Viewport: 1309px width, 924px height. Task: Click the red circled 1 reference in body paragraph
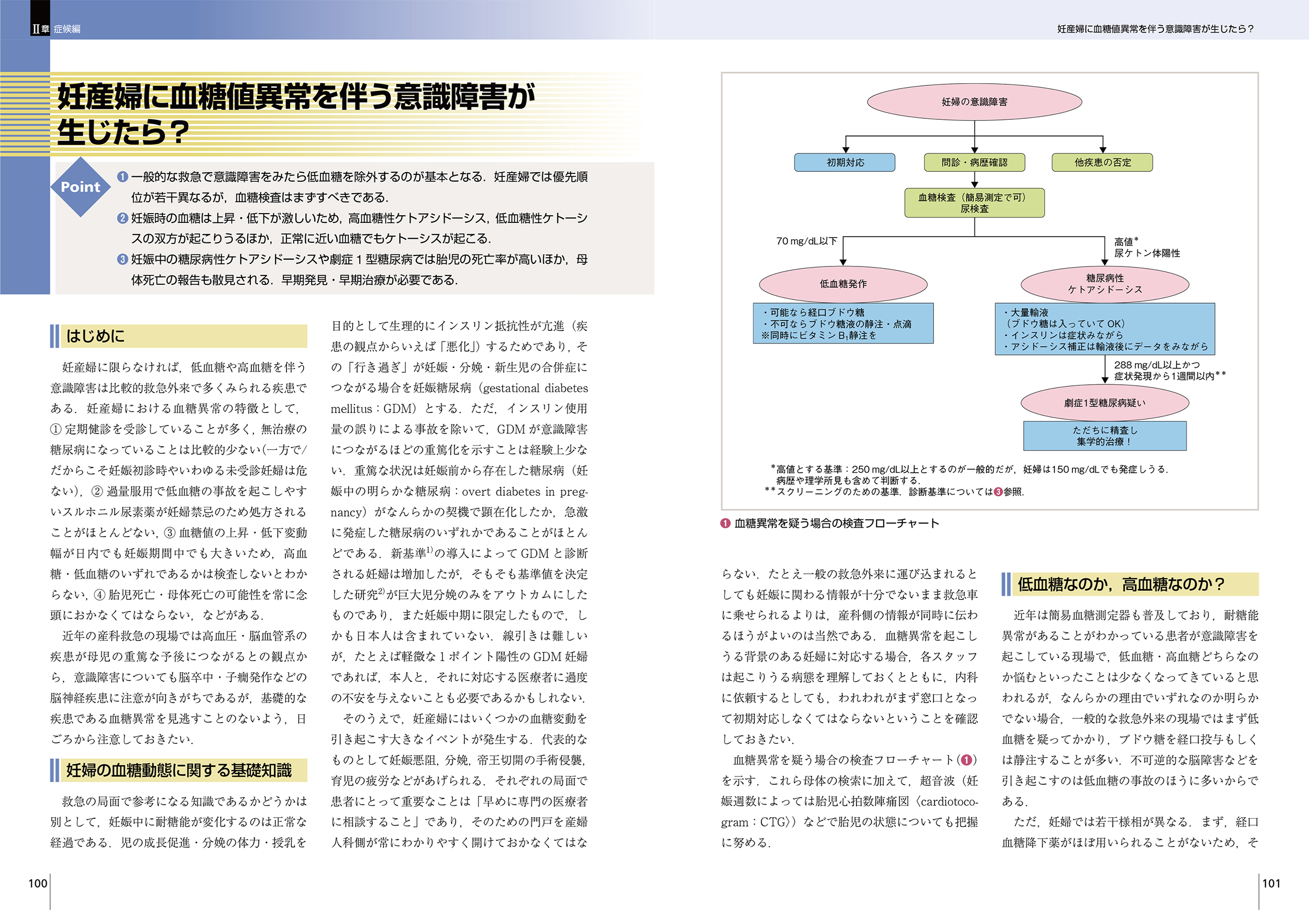click(967, 760)
